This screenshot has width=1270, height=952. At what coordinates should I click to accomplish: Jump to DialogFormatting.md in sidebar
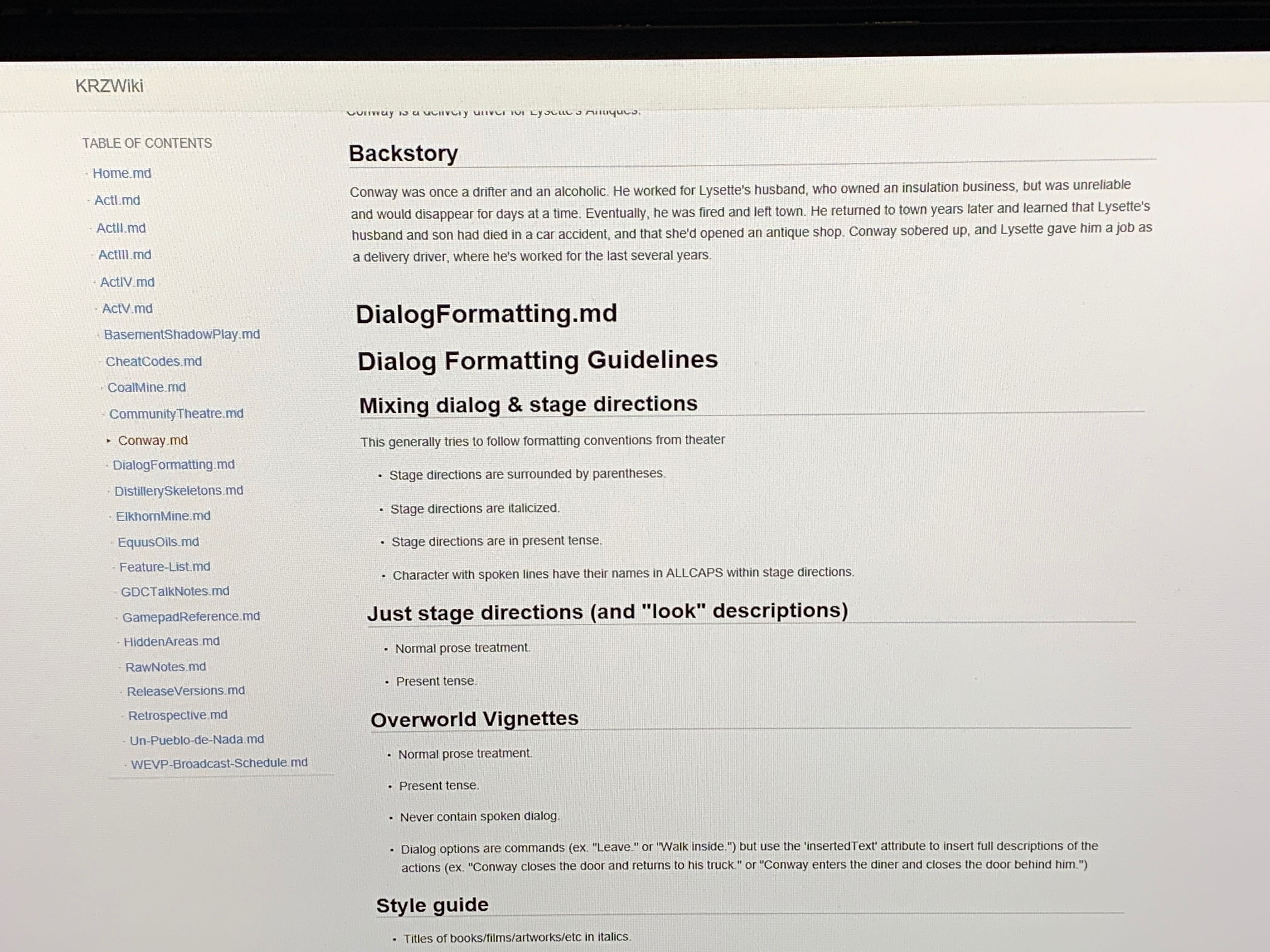pos(173,465)
